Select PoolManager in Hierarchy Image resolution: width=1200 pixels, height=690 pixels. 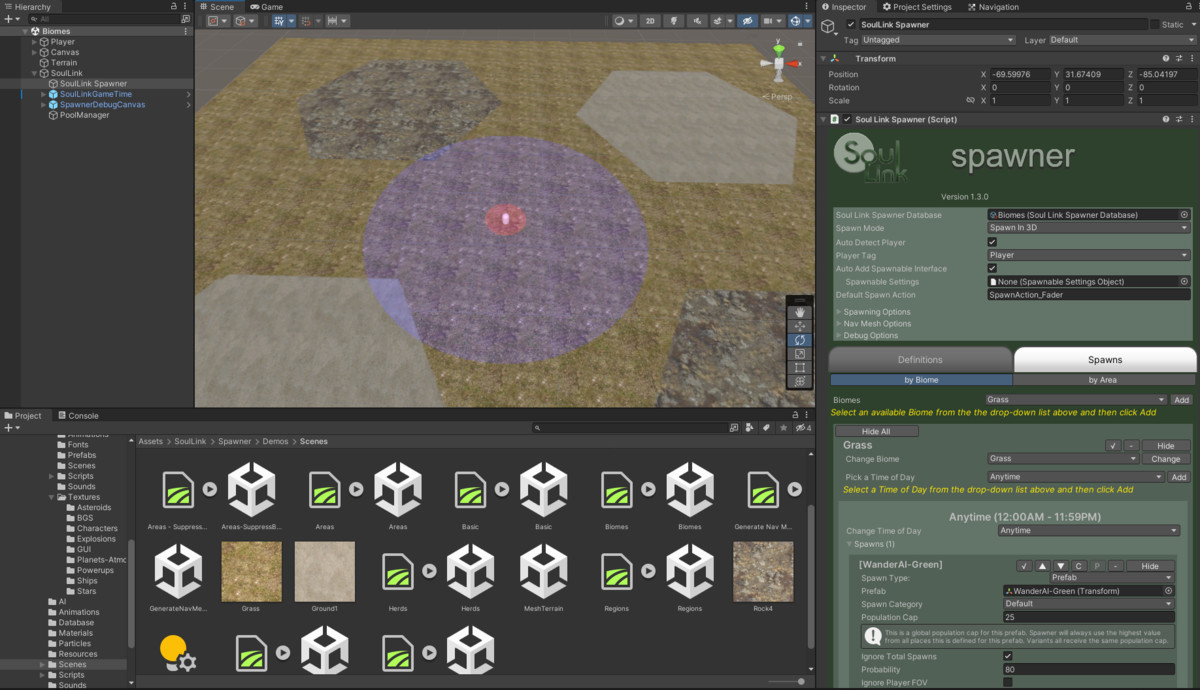point(83,115)
